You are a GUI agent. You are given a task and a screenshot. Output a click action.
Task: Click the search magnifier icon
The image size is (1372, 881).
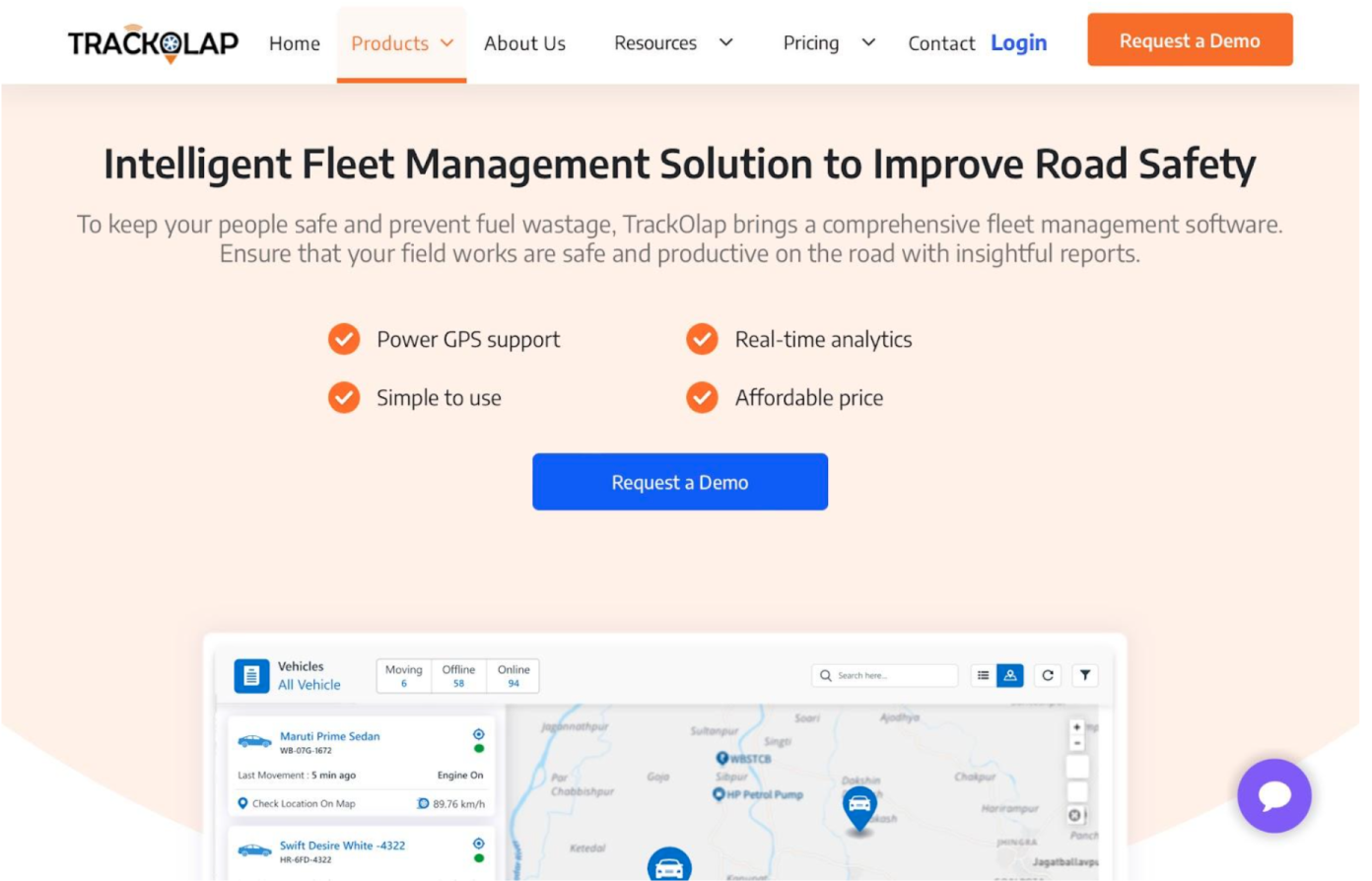coord(826,675)
